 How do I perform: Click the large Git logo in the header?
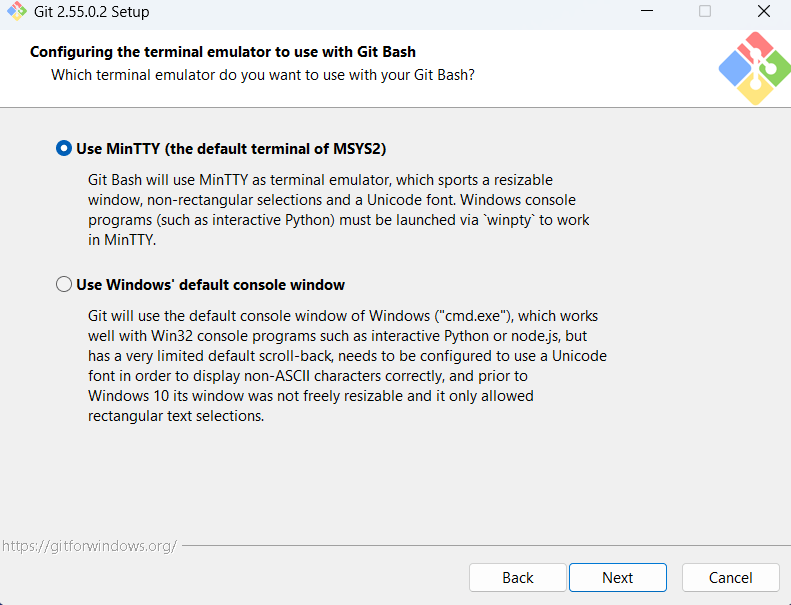(755, 68)
